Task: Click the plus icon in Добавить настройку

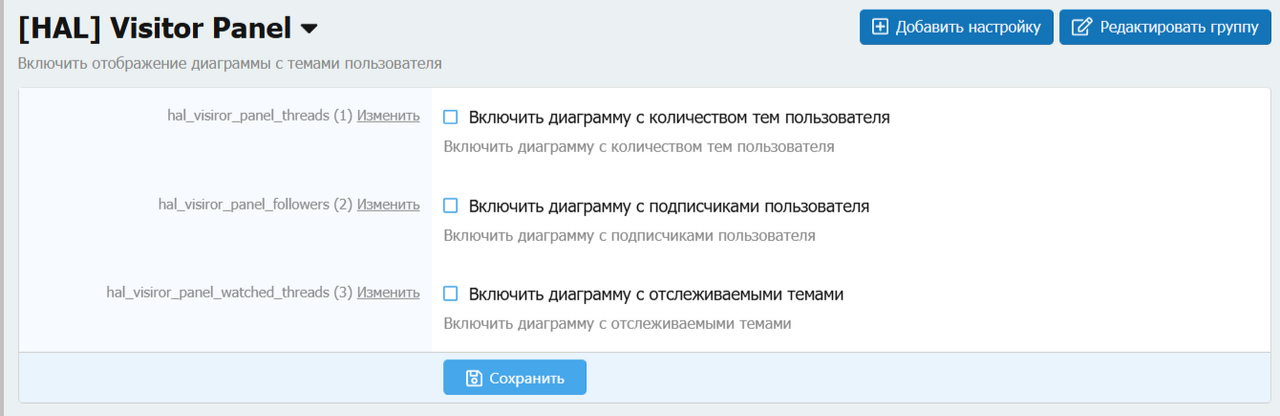Action: tap(880, 27)
